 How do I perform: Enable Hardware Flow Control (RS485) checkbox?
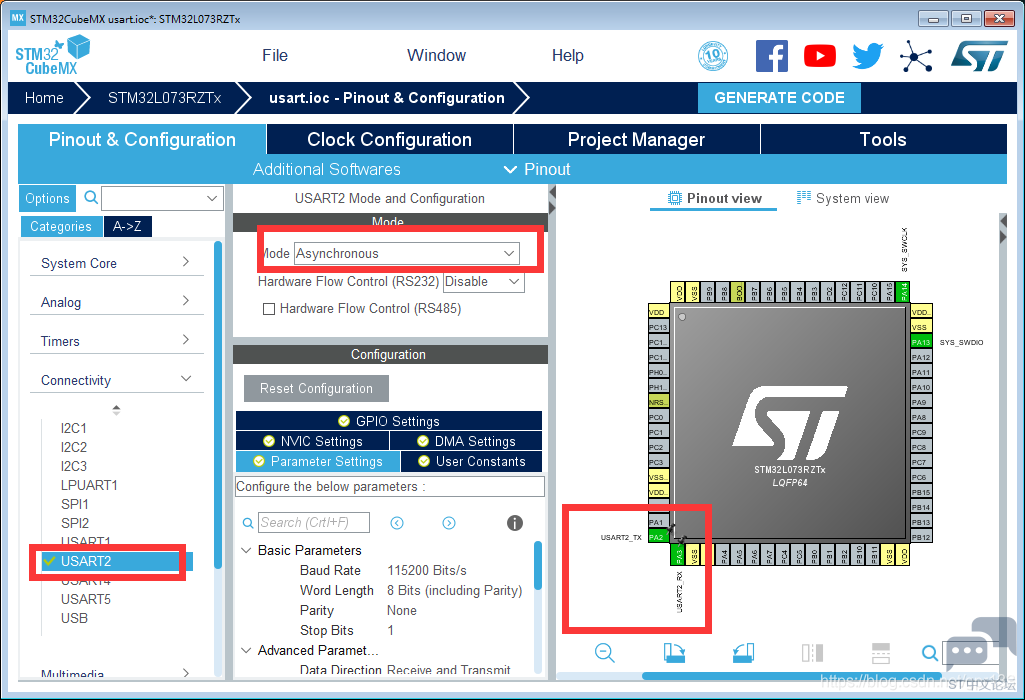click(269, 308)
